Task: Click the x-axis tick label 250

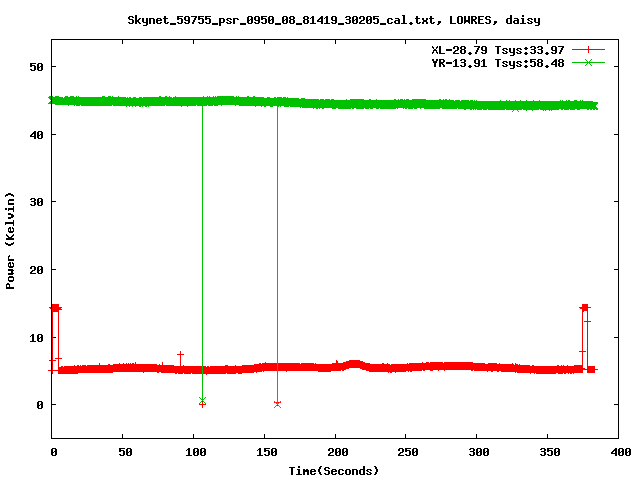Action: (x=408, y=452)
